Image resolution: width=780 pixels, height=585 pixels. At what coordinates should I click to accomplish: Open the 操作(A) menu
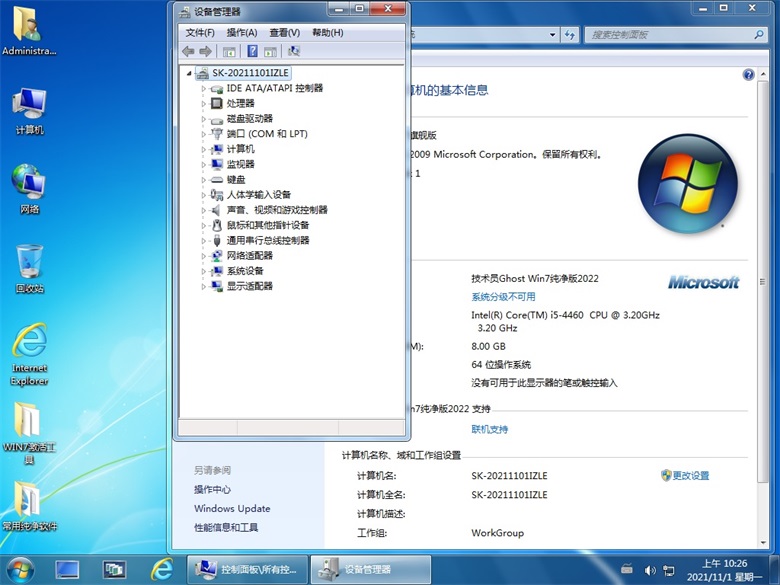pos(242,32)
